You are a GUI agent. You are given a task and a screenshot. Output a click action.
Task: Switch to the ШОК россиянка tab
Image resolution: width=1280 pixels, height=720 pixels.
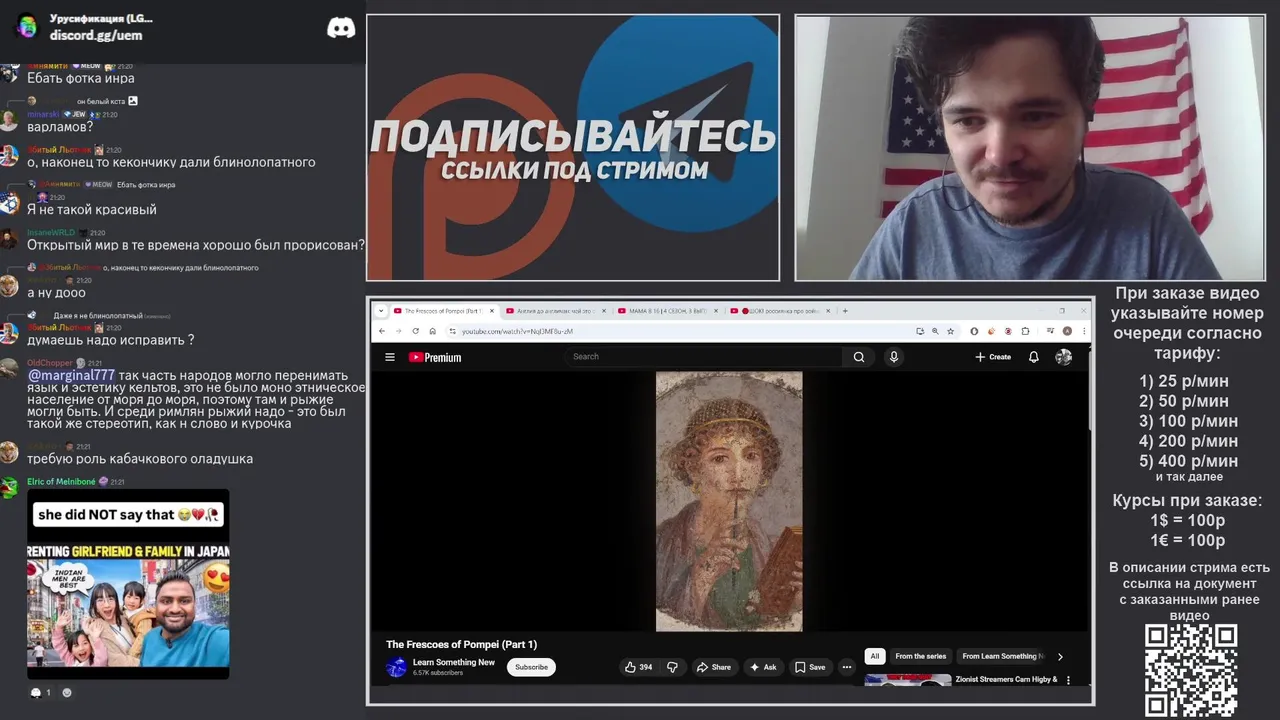click(x=780, y=311)
